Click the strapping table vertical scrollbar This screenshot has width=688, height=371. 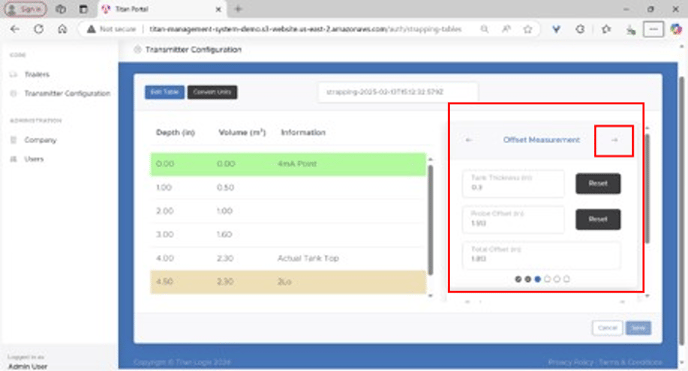click(430, 219)
